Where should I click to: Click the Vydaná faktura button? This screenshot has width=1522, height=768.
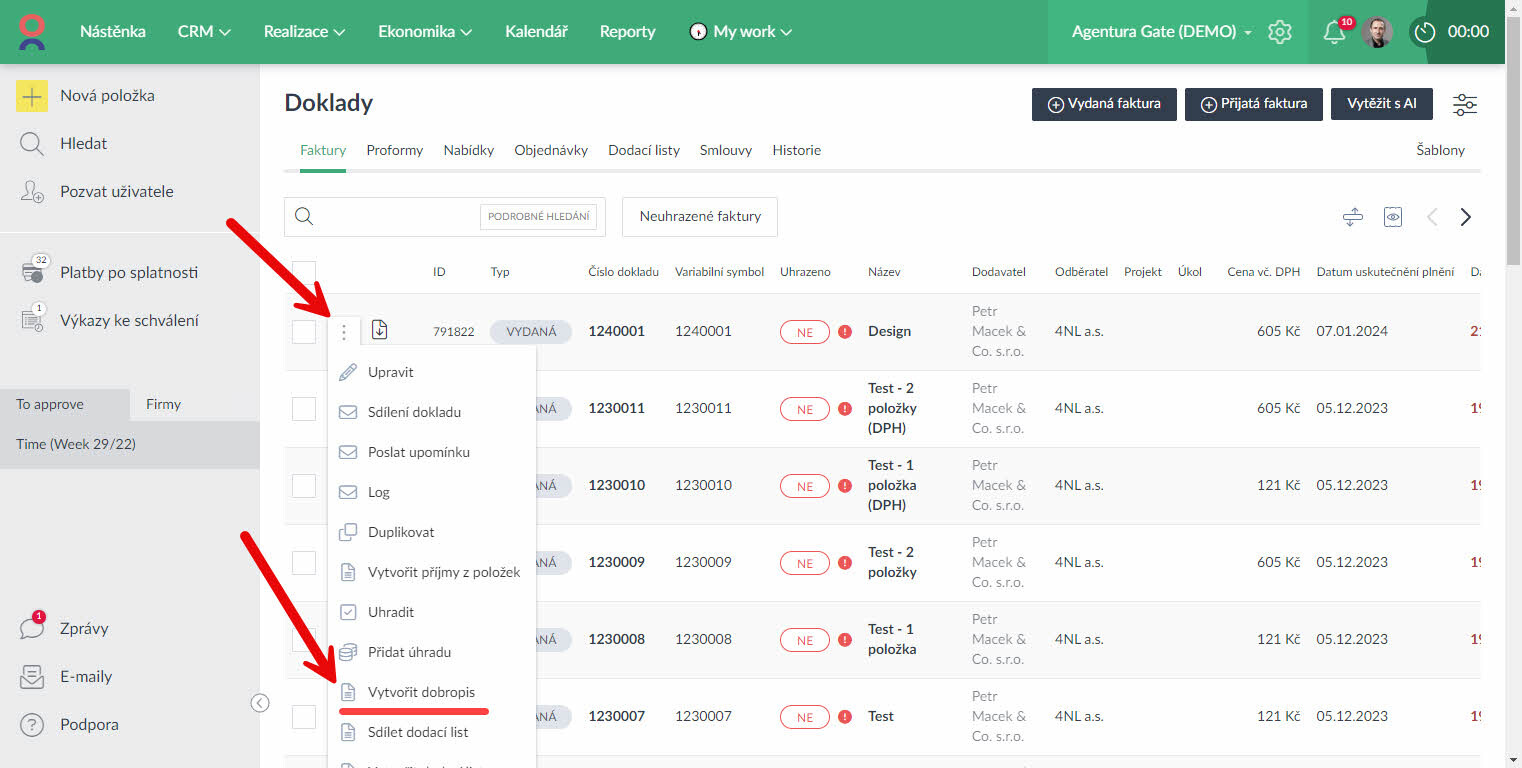pyautogui.click(x=1104, y=104)
